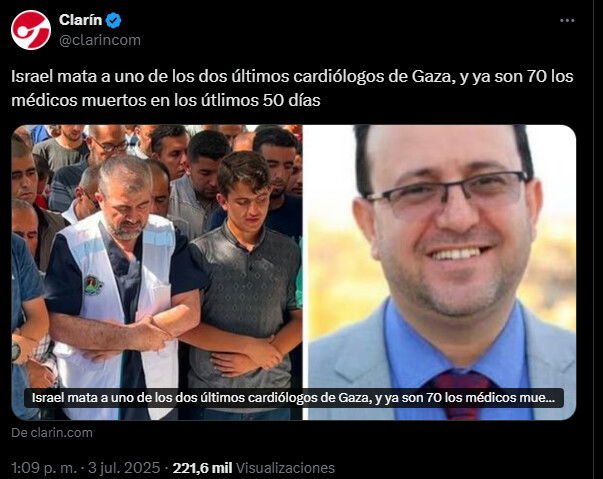603x479 pixels.
Task: Click the 3 jul. 2025 date
Action: (124, 468)
